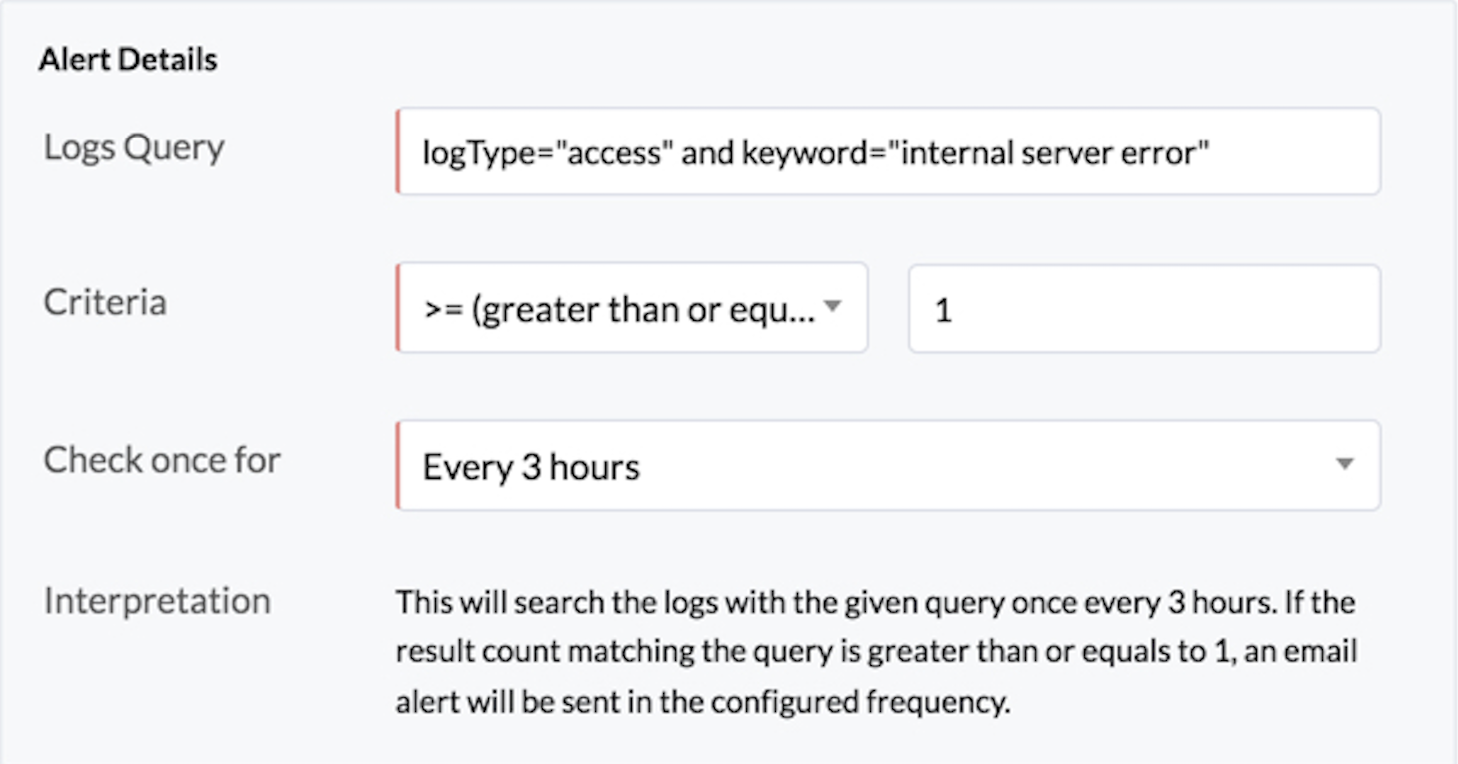1458x764 pixels.
Task: Click the "Every 3 hours" selected value text
Action: [531, 467]
